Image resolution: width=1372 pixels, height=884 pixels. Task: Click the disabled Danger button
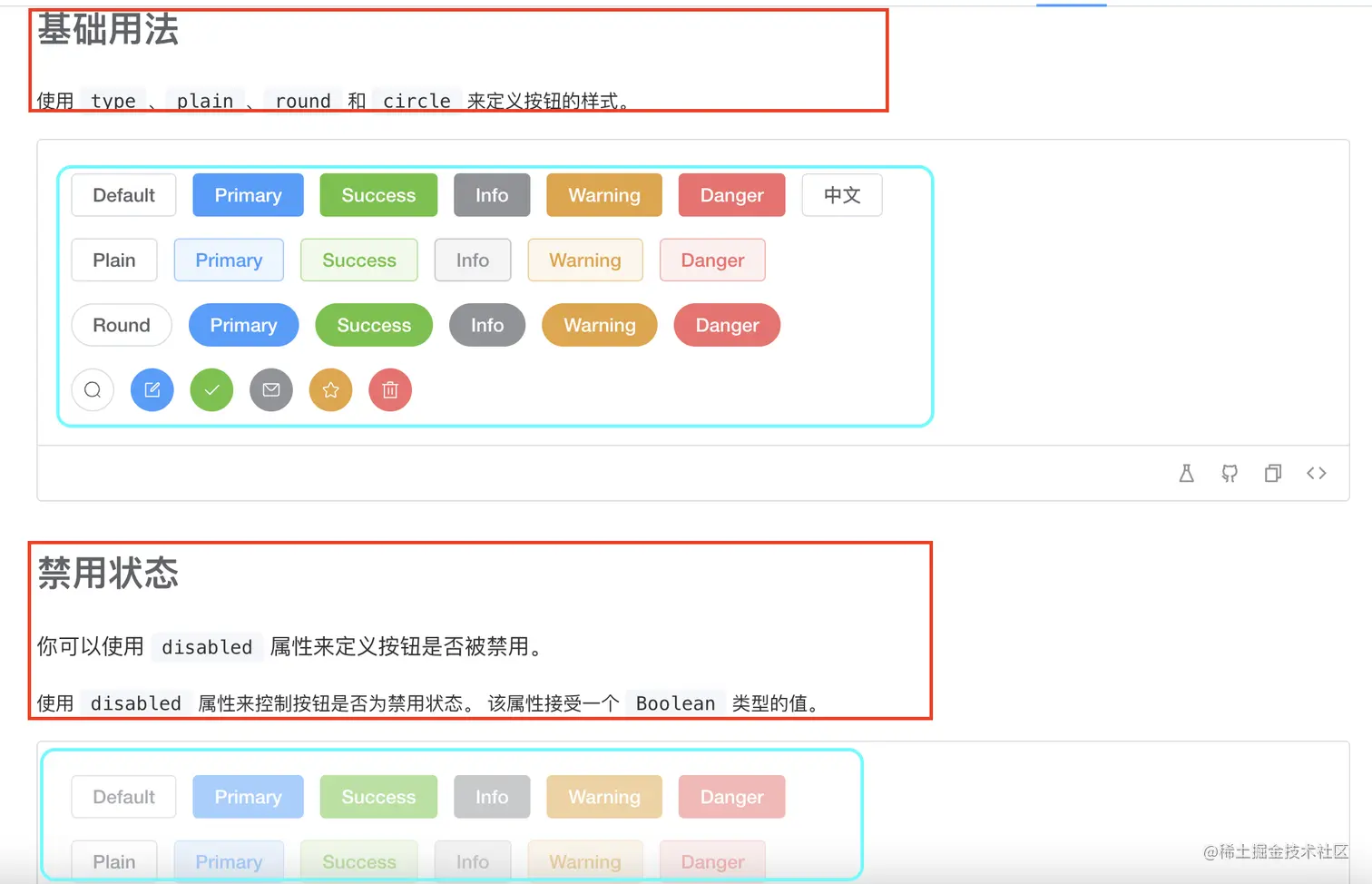point(731,796)
